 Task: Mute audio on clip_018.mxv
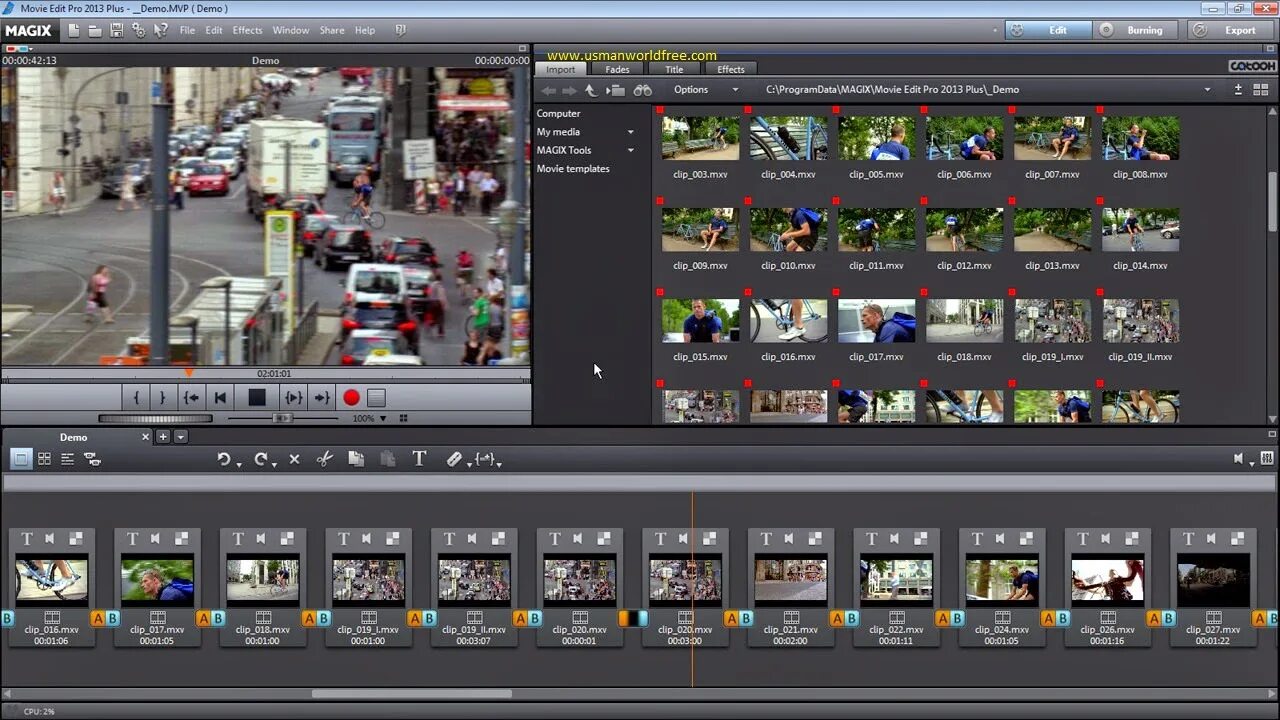pyautogui.click(x=260, y=538)
